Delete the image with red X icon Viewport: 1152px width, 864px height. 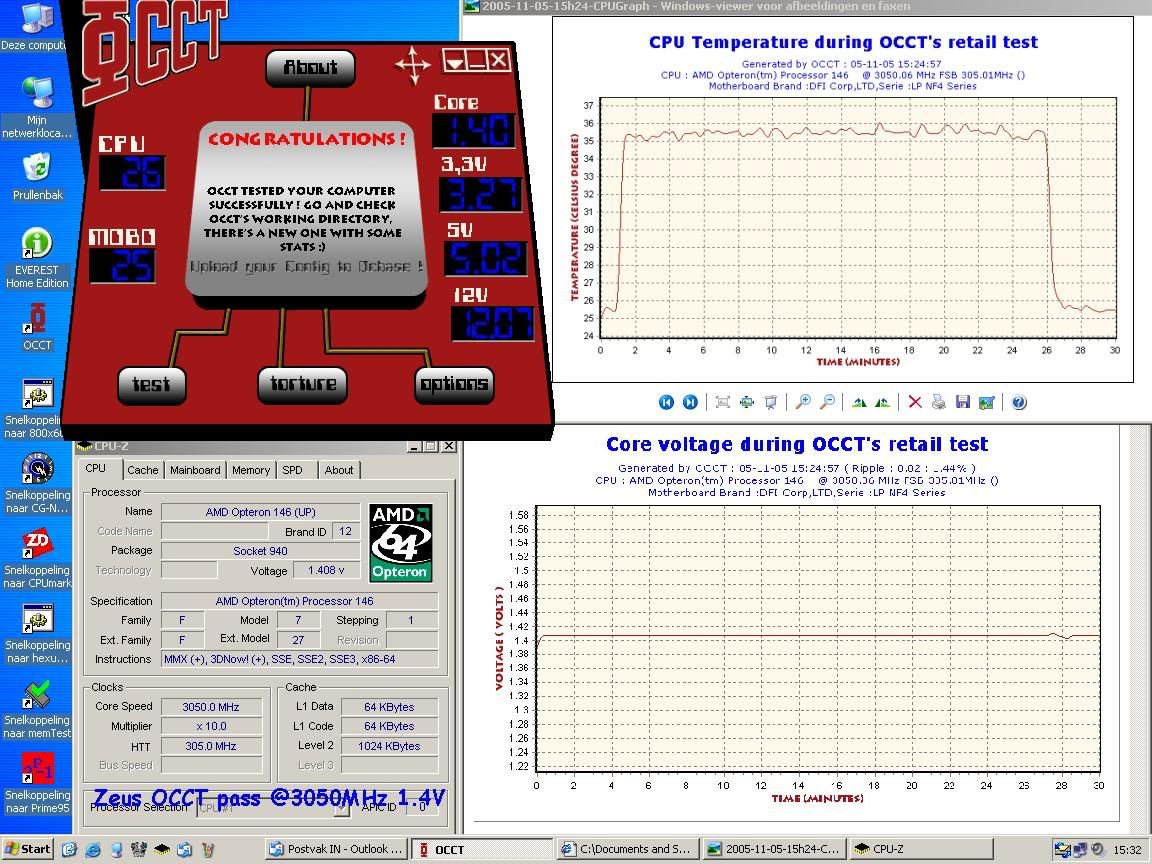(x=915, y=402)
